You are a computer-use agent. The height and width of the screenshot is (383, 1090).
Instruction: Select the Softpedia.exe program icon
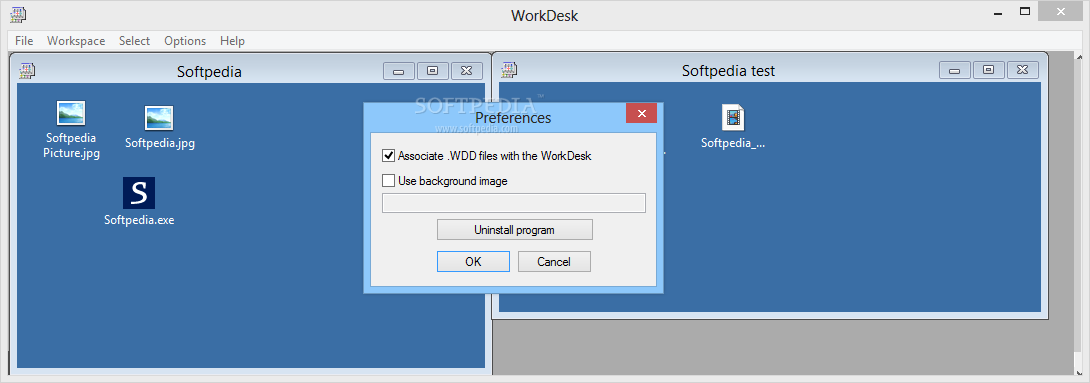[x=139, y=193]
